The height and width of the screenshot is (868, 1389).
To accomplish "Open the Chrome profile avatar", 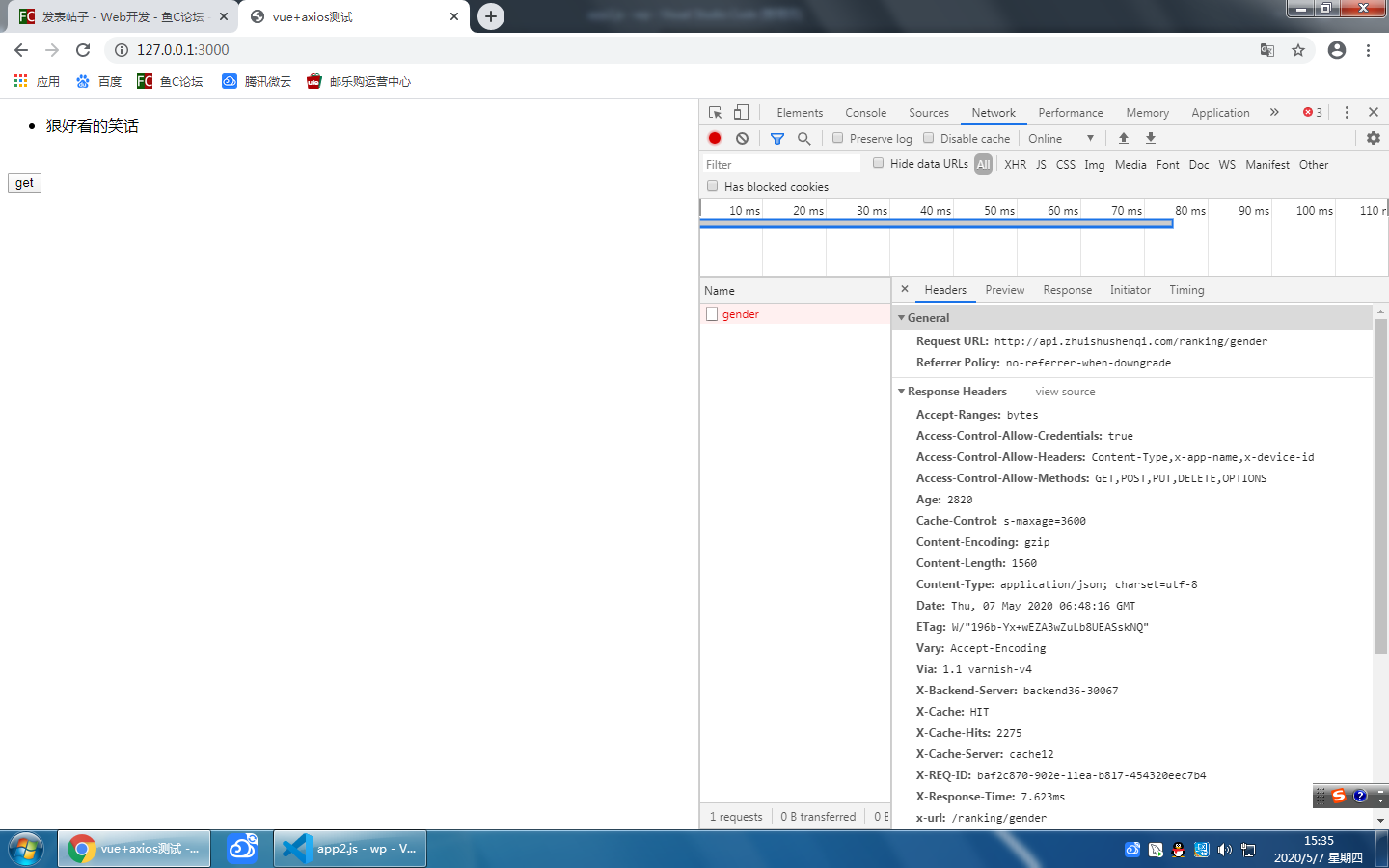I will pyautogui.click(x=1337, y=50).
